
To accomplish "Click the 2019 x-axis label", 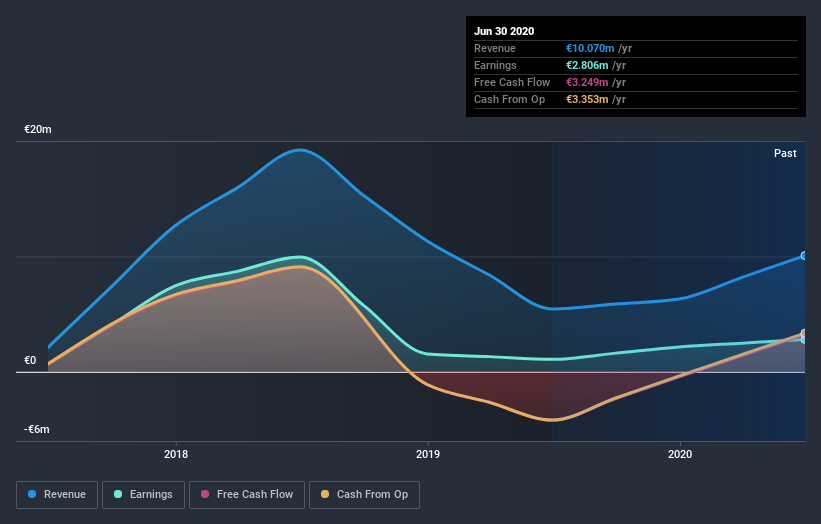I will pyautogui.click(x=428, y=454).
